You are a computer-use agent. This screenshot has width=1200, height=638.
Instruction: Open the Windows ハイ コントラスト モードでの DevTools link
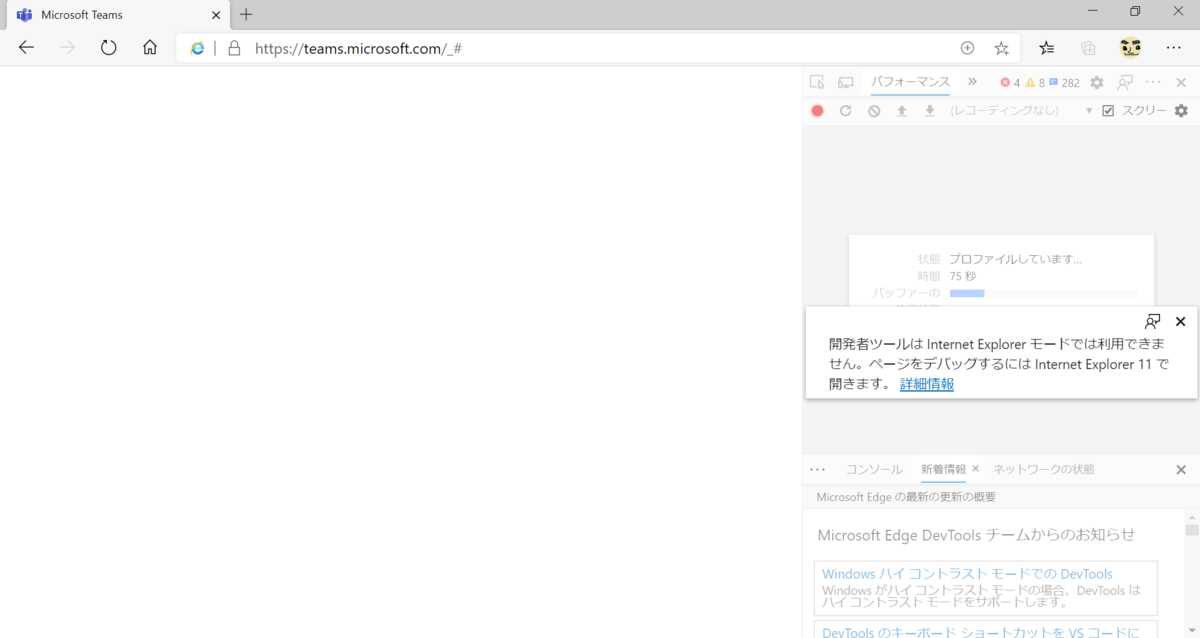tap(967, 574)
